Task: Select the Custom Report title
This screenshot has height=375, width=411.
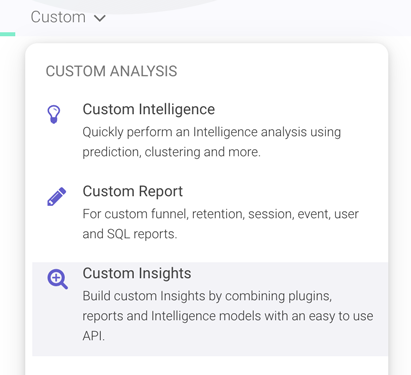Action: [133, 191]
